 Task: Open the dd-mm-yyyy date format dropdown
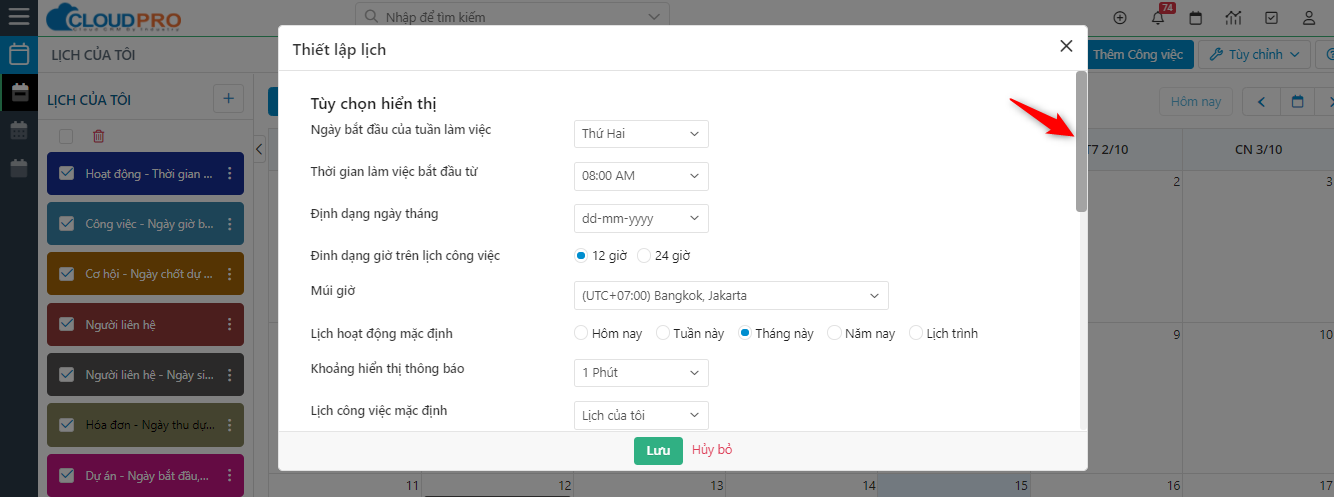tap(641, 218)
